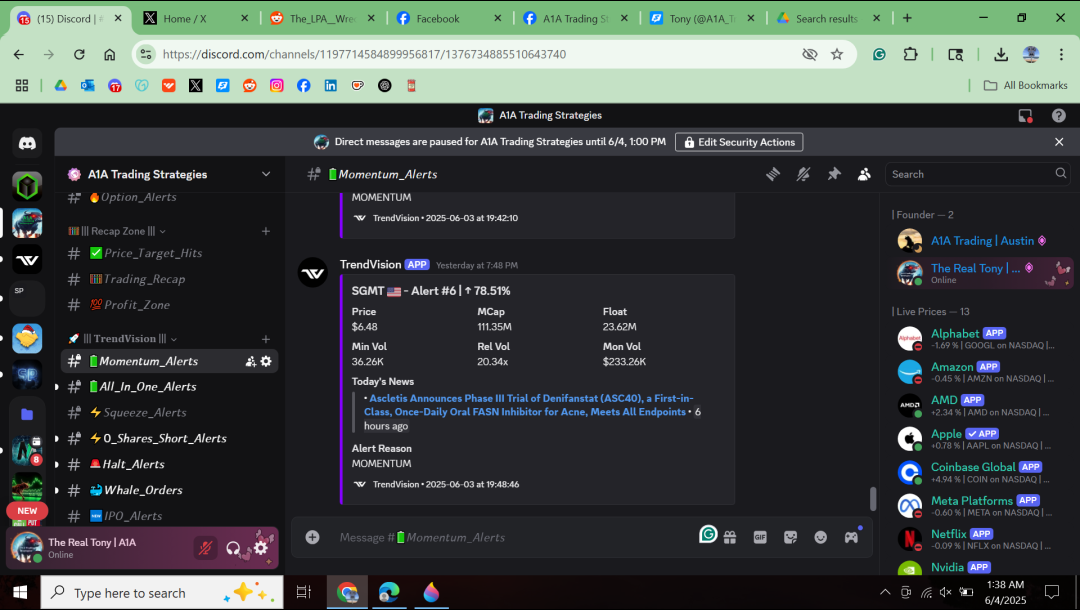Open A1A Trading | Austin member profile
The height and width of the screenshot is (610, 1080).
(x=982, y=241)
